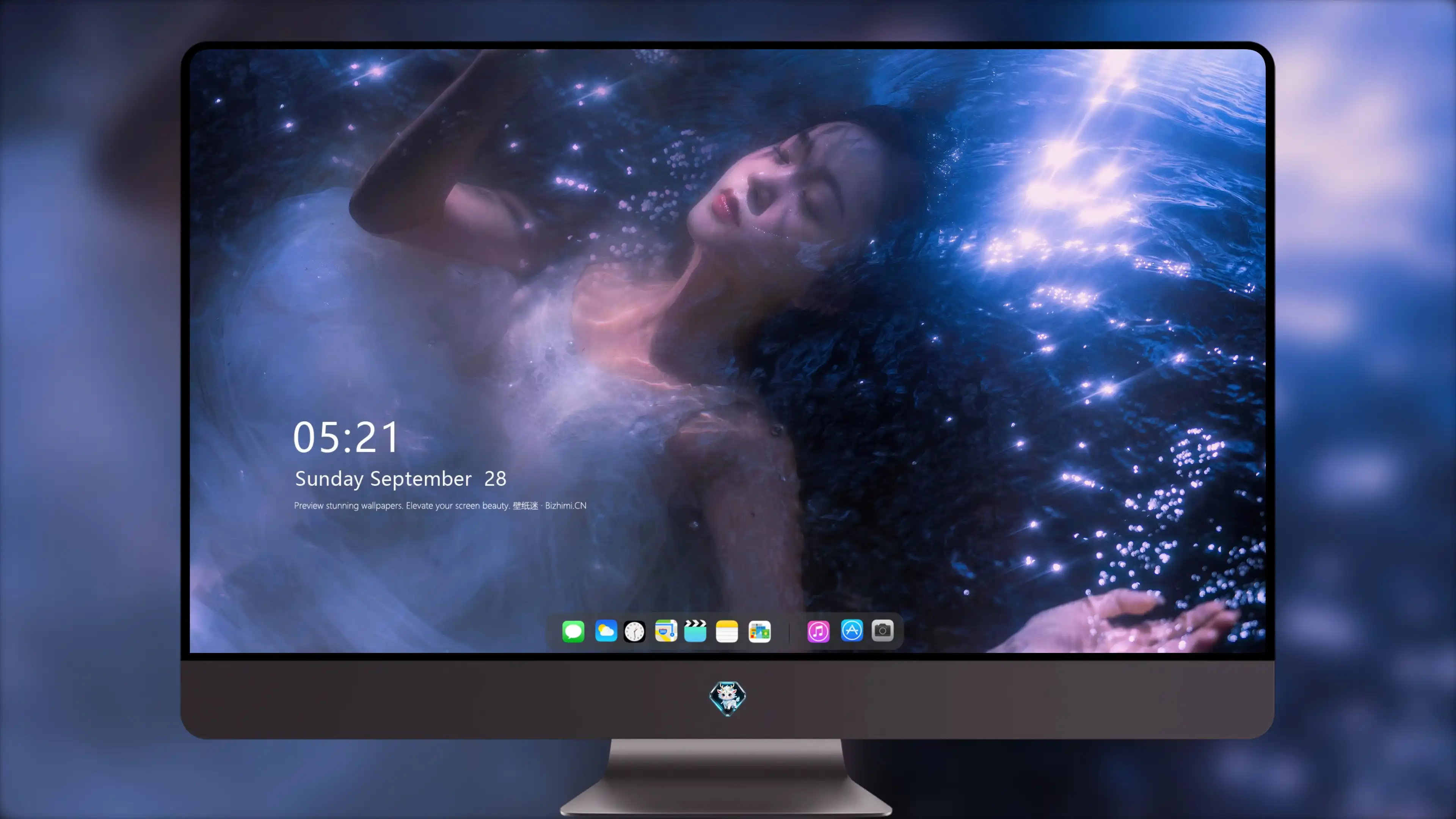
Task: Launch the Weather app from the dock
Action: [606, 631]
